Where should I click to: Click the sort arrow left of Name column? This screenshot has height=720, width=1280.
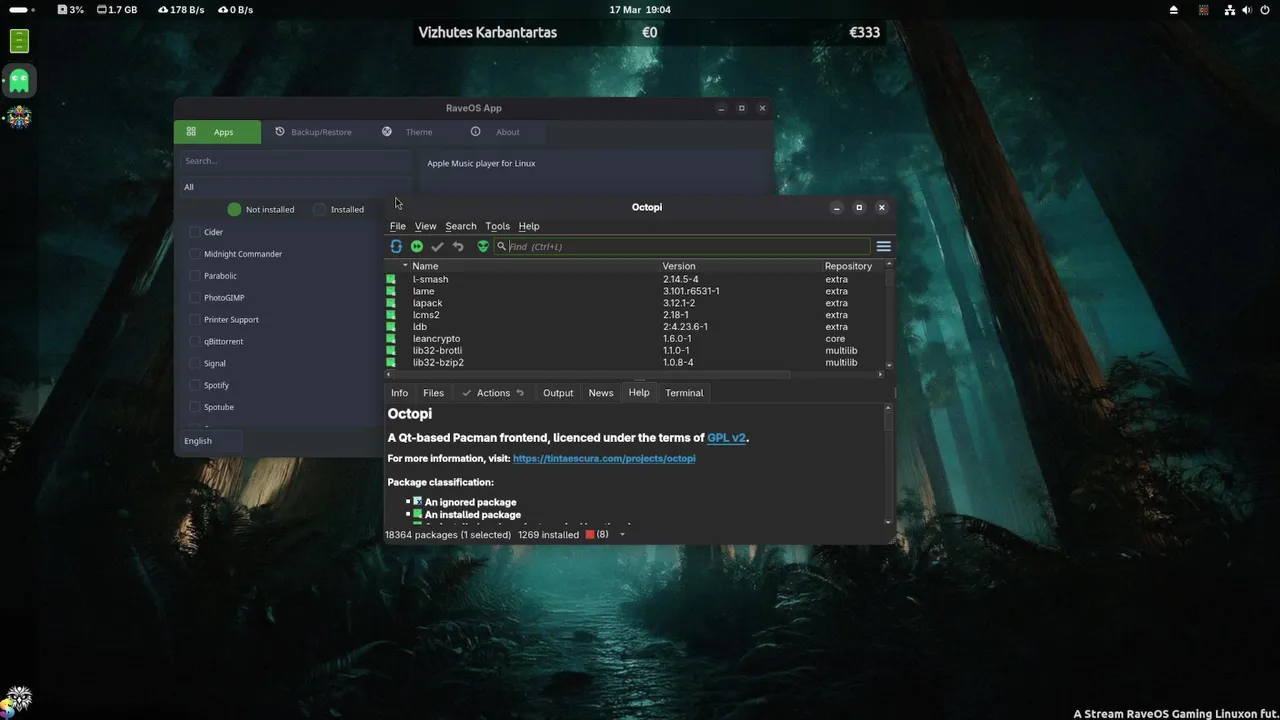[x=405, y=266]
